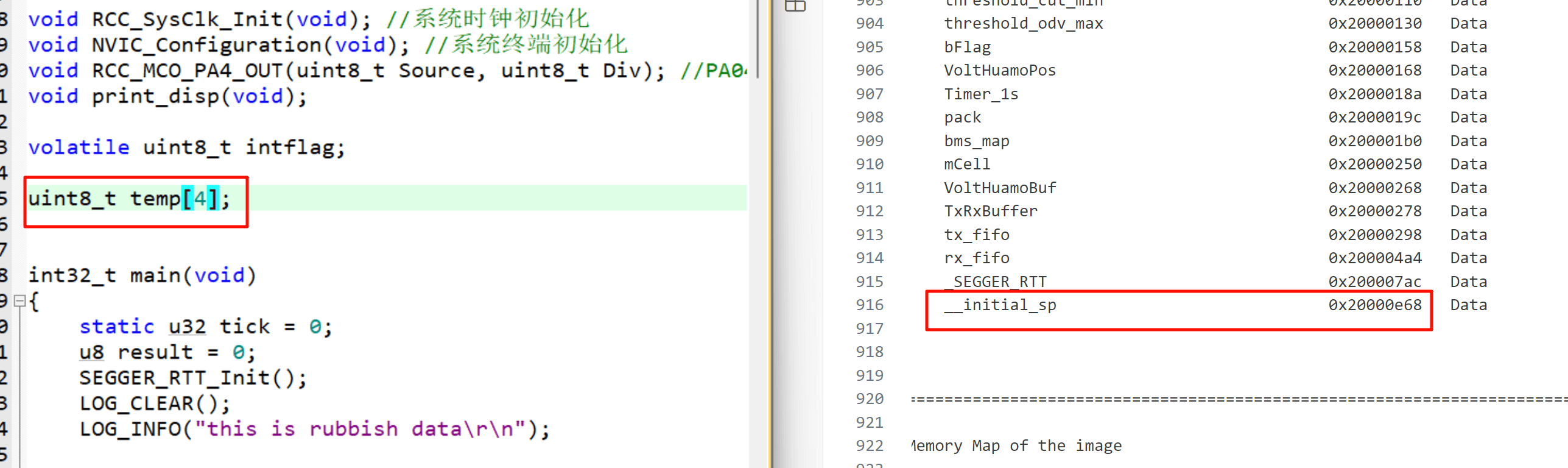The height and width of the screenshot is (468, 1568).
Task: Click the SEGGER_RTT_Init() call
Action: (192, 378)
